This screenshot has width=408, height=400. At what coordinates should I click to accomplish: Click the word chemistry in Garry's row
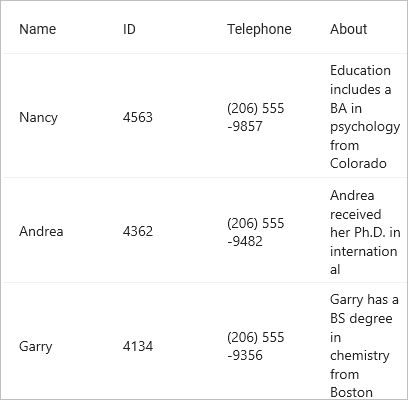(360, 356)
